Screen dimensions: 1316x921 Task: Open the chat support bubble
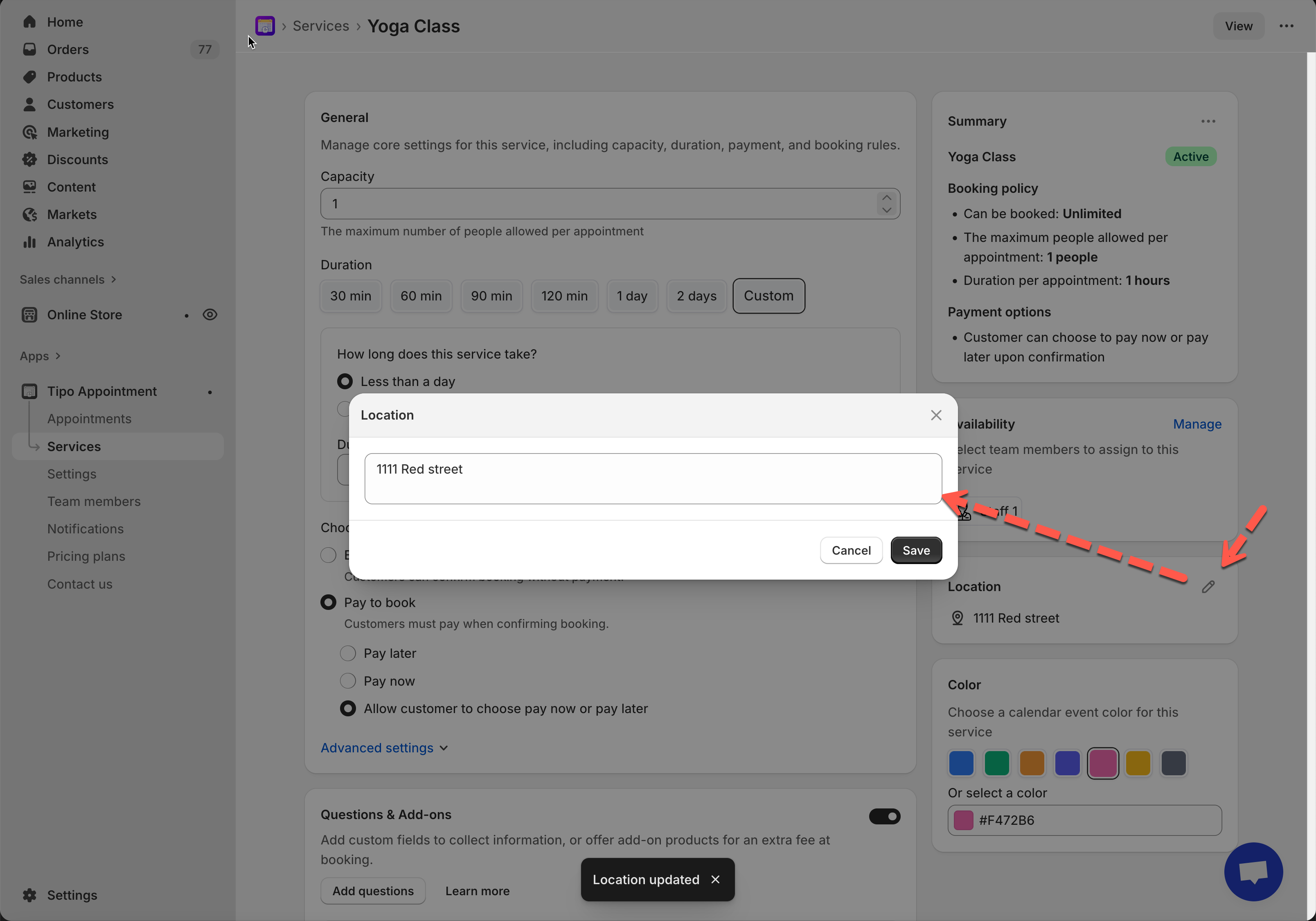[1253, 871]
